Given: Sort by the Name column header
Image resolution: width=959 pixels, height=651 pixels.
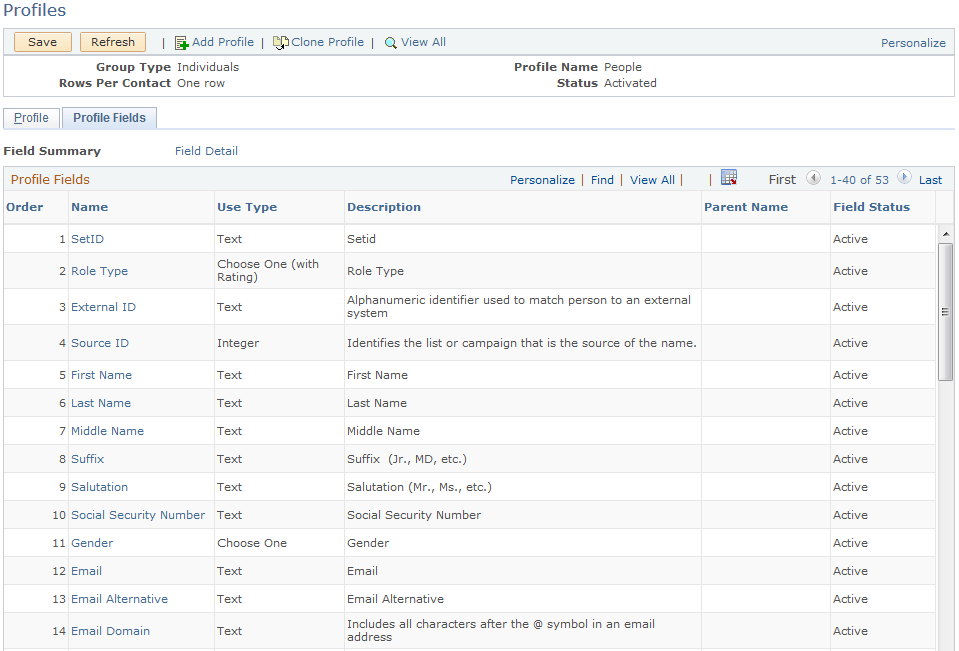Looking at the screenshot, I should [89, 207].
